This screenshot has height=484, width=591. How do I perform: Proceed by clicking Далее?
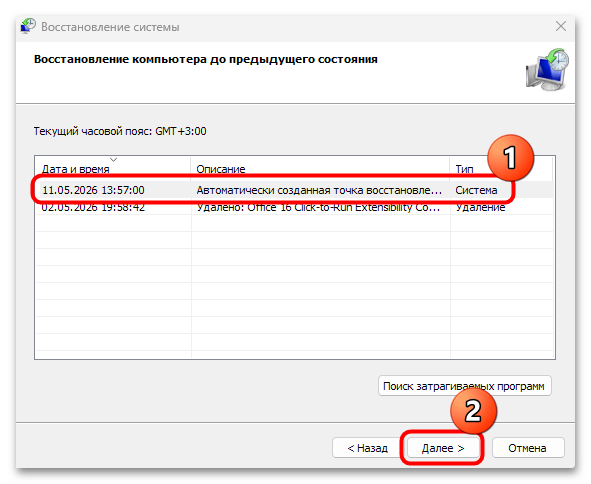443,448
